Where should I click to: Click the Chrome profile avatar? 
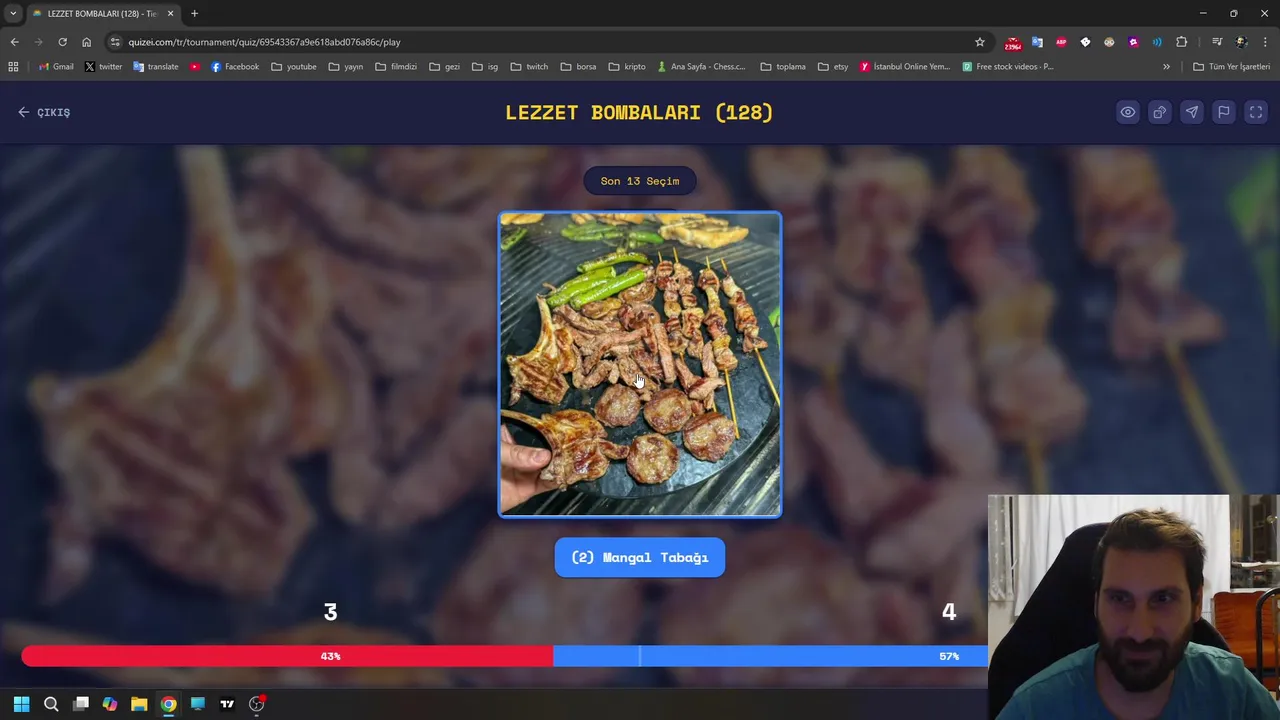1241,42
